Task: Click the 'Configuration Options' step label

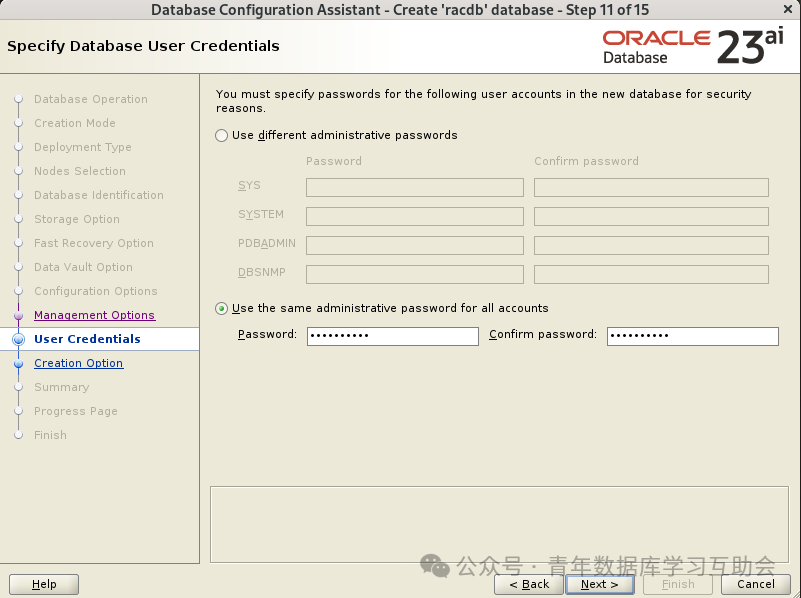Action: (x=96, y=291)
